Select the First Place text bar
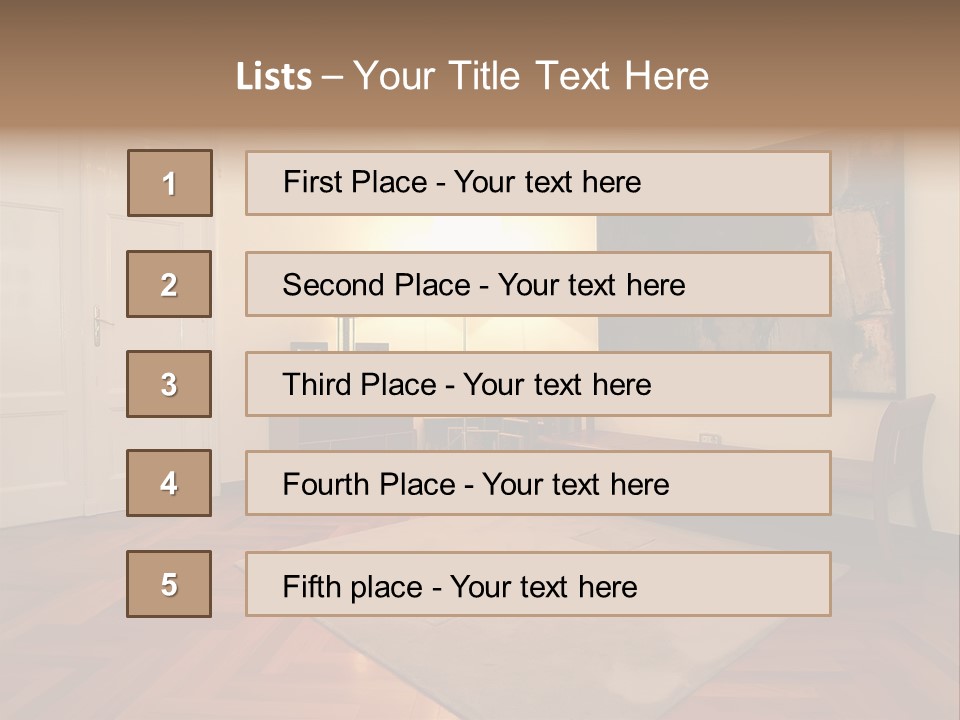 pos(538,183)
